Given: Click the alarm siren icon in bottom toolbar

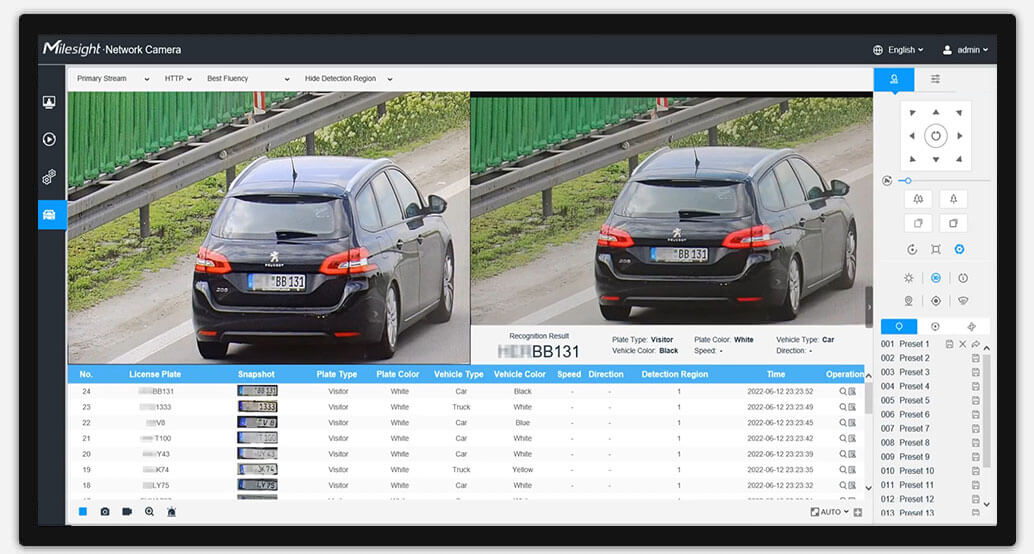Looking at the screenshot, I should [171, 511].
